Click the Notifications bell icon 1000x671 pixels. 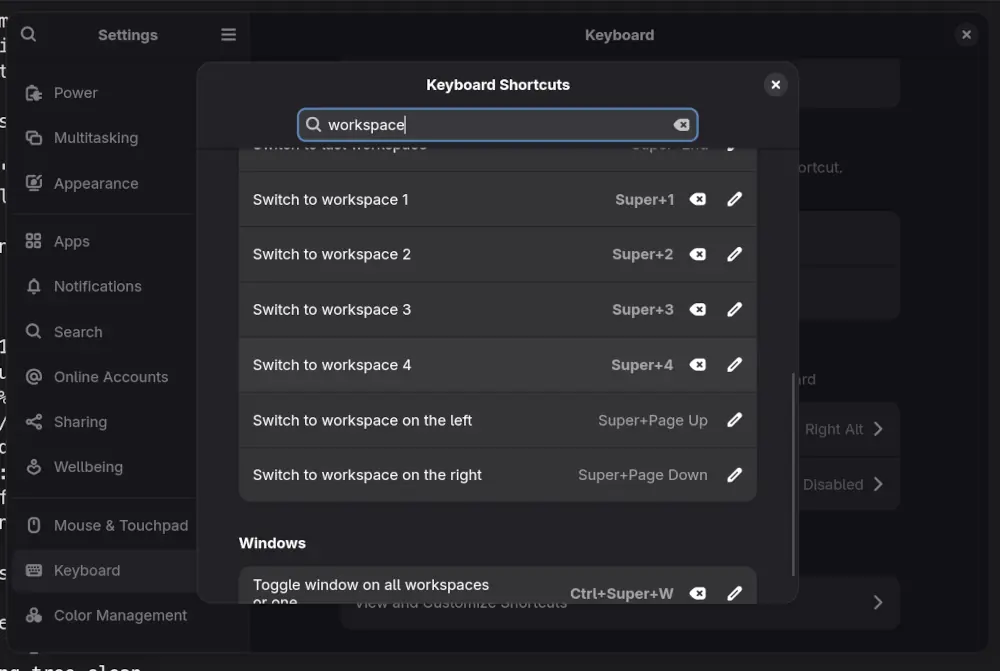[x=34, y=286]
